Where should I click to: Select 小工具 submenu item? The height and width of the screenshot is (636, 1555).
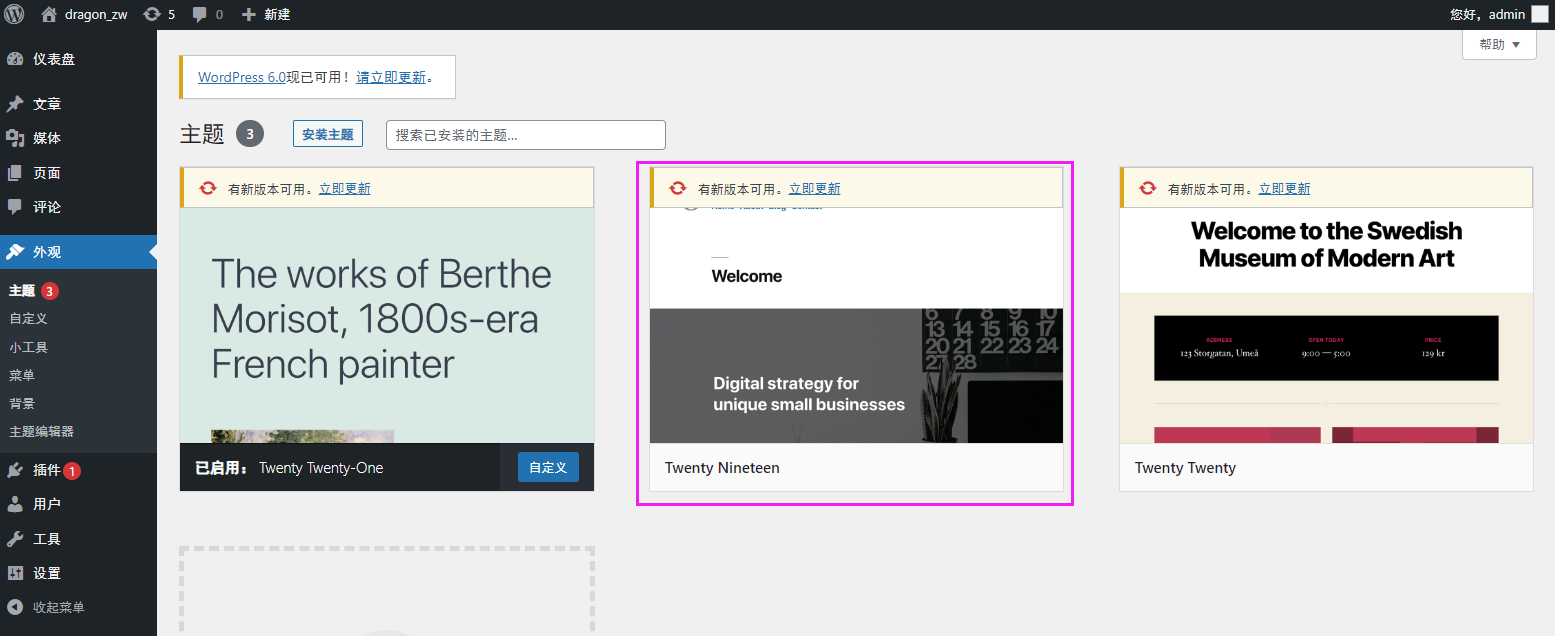click(28, 347)
